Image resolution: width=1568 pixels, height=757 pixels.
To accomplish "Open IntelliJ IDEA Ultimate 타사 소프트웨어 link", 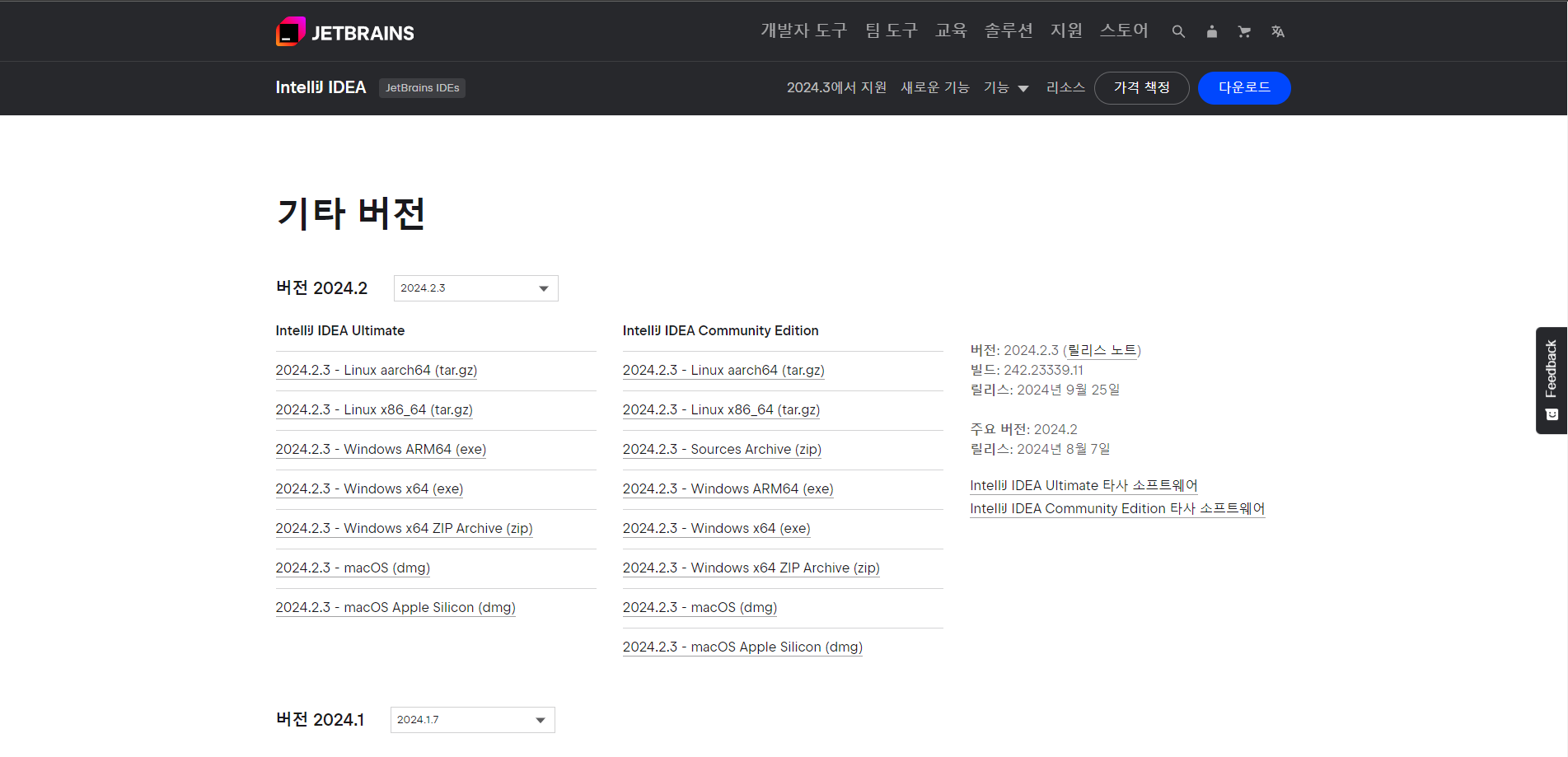I will pyautogui.click(x=1084, y=486).
